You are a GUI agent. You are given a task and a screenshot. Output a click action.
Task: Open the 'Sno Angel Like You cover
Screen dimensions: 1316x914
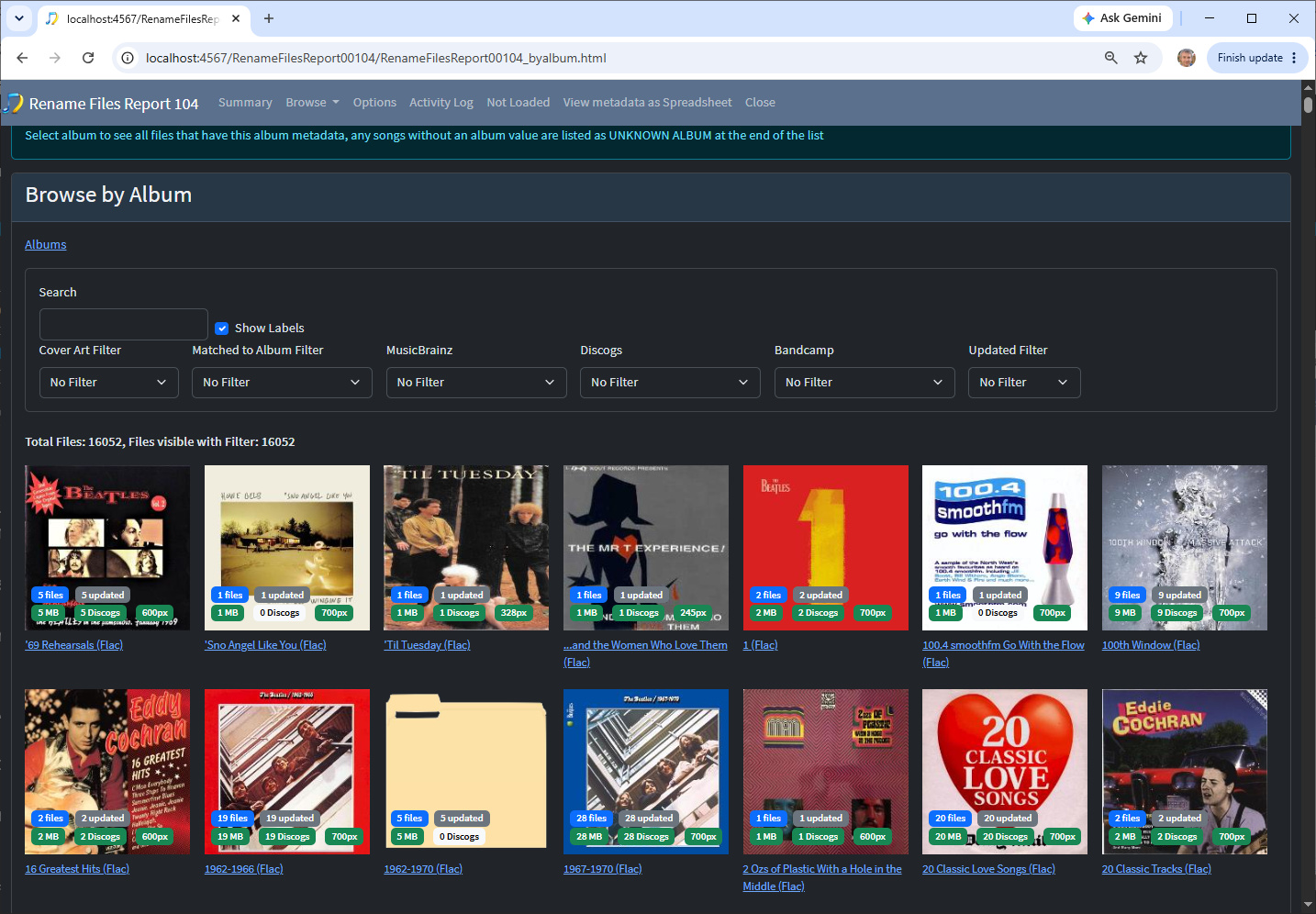coord(287,548)
